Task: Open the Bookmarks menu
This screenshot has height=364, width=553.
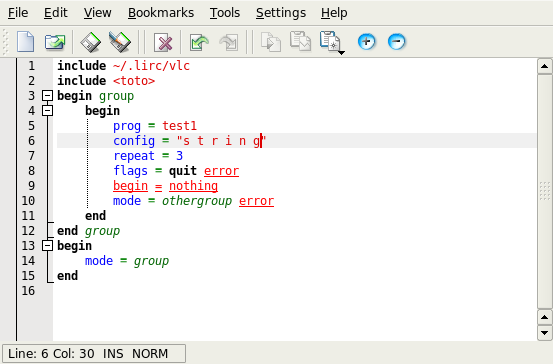Action: point(161,13)
